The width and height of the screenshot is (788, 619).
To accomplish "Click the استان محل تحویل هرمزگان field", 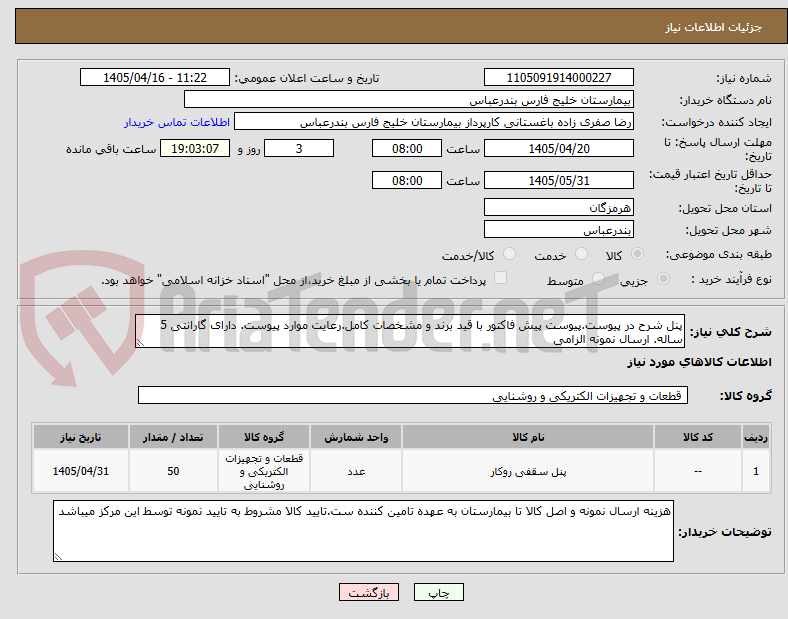I will 558,207.
